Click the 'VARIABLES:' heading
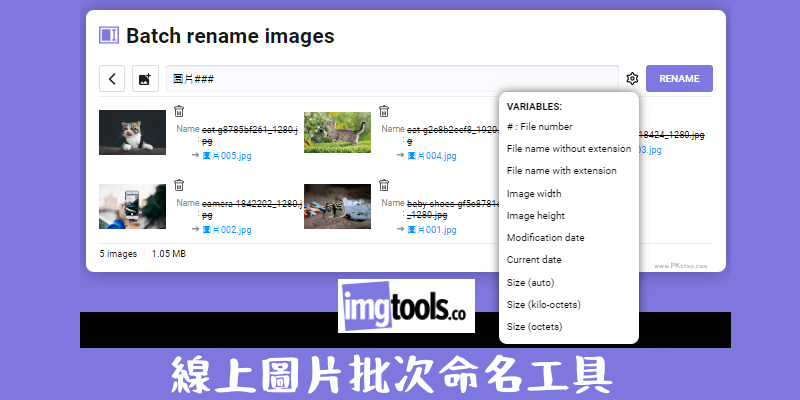Image resolution: width=800 pixels, height=400 pixels. coord(534,107)
